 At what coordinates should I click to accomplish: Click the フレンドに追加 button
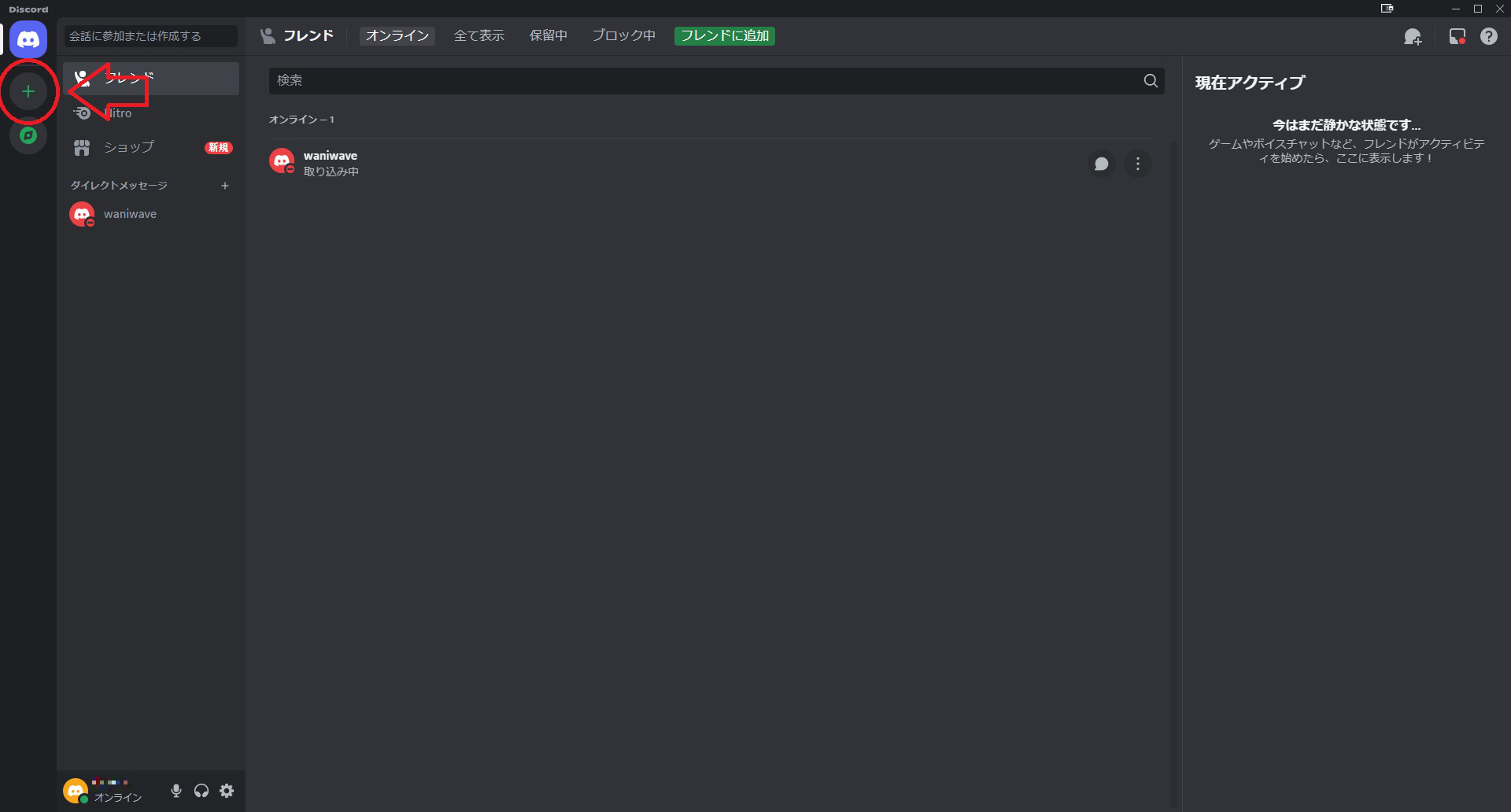pos(725,36)
